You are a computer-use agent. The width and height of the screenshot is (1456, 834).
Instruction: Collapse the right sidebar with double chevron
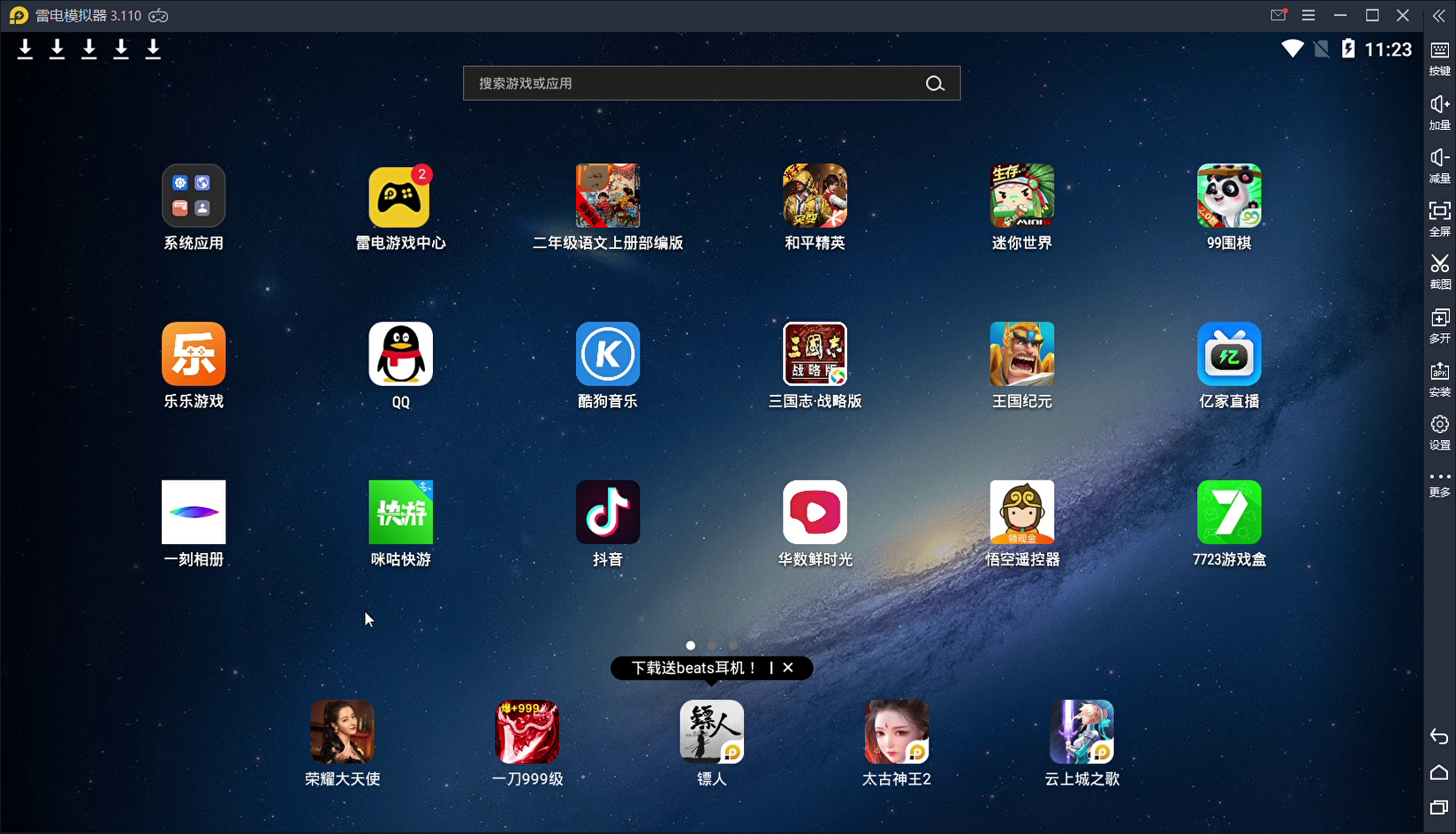point(1439,16)
